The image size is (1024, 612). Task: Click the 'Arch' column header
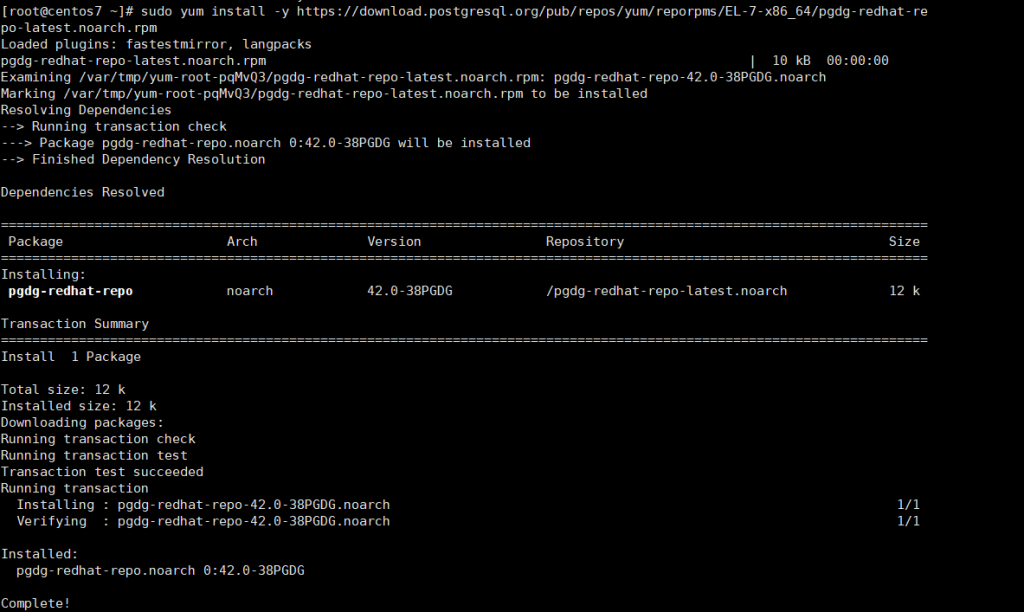click(242, 242)
